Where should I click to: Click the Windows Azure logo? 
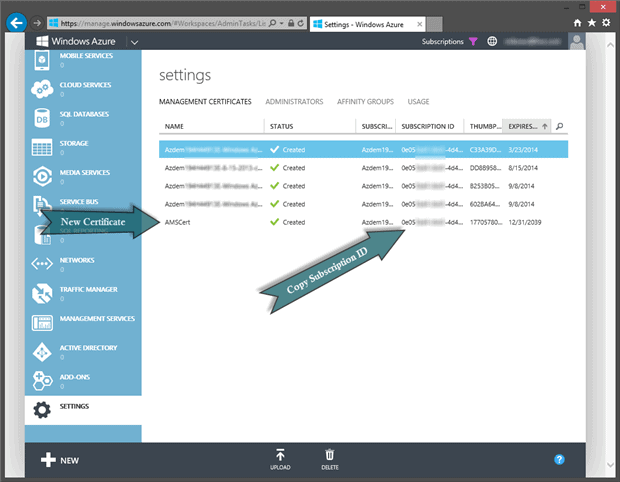point(76,42)
